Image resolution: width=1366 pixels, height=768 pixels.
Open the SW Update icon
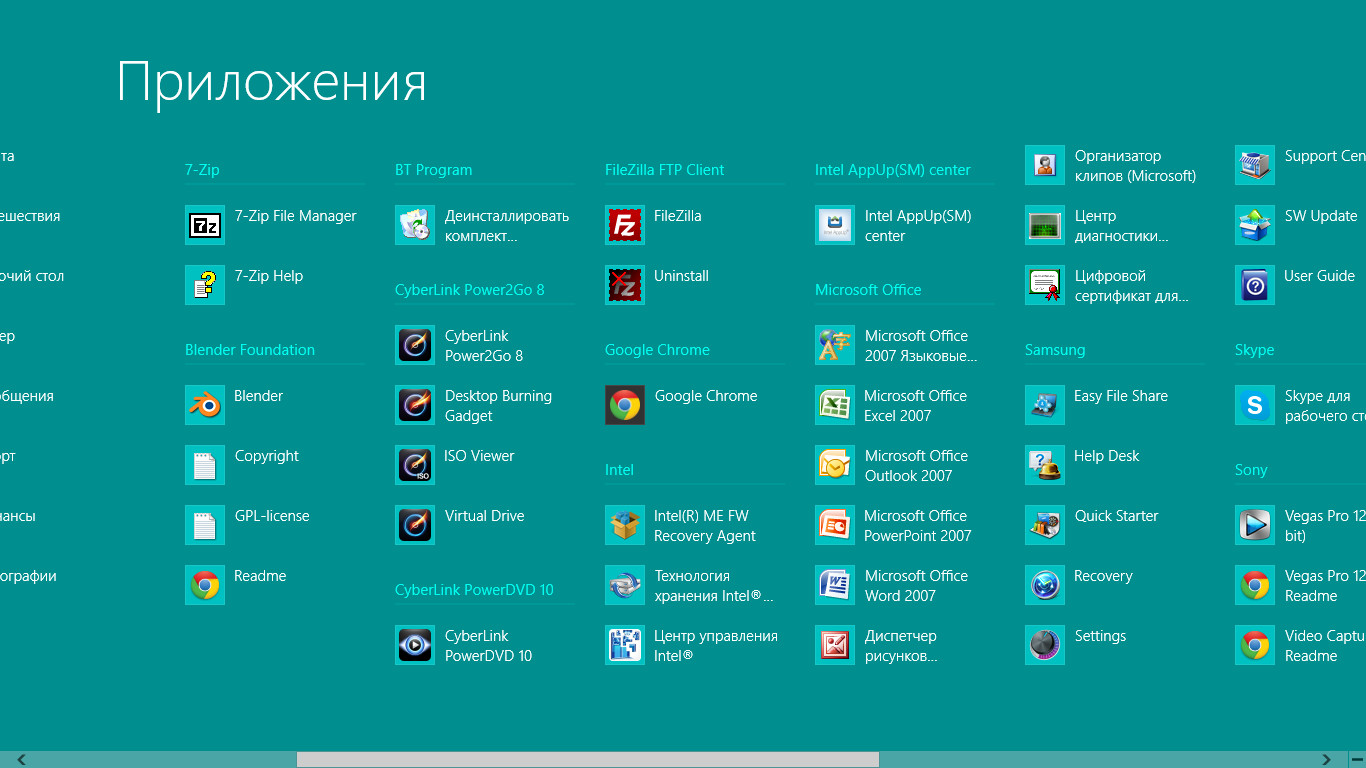click(1255, 225)
